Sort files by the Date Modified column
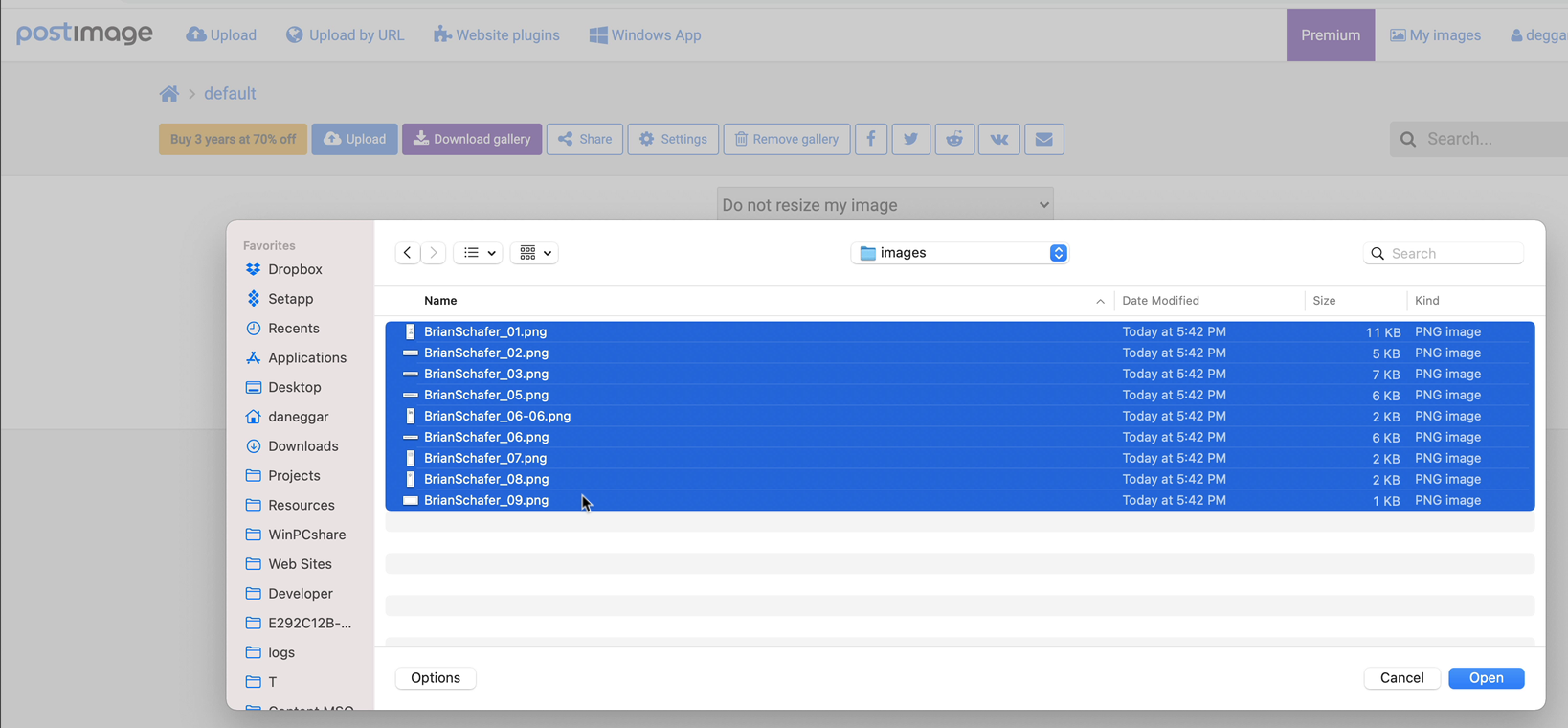The width and height of the screenshot is (1568, 728). coord(1160,301)
